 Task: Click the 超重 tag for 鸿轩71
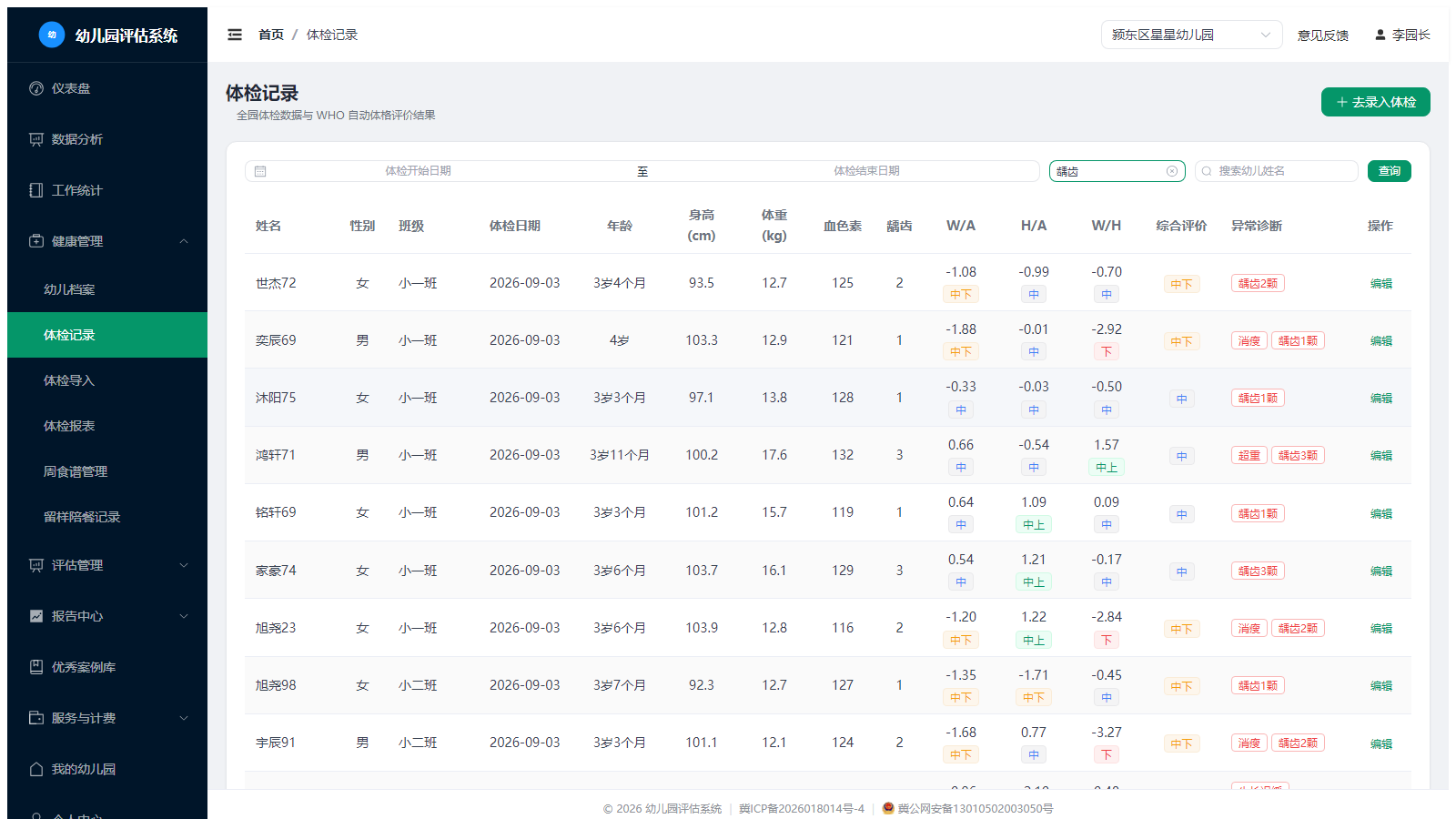pos(1249,455)
